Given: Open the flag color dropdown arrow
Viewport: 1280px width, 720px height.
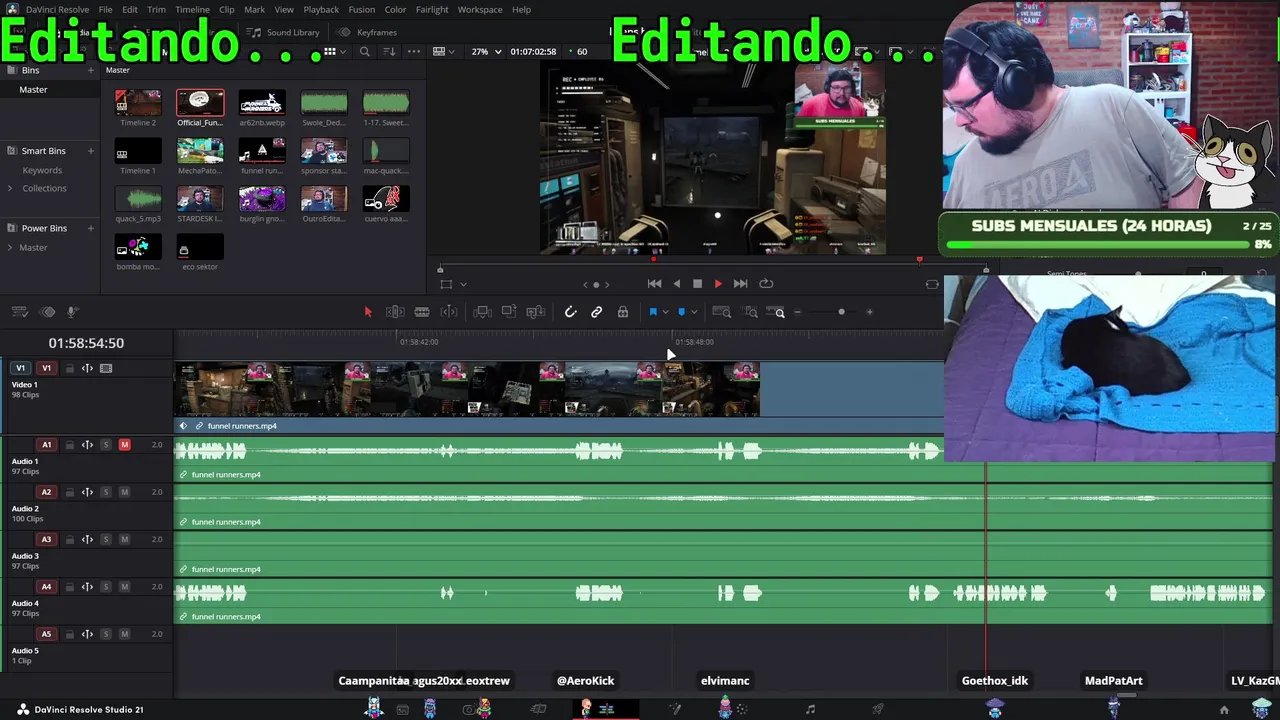Looking at the screenshot, I should point(666,312).
